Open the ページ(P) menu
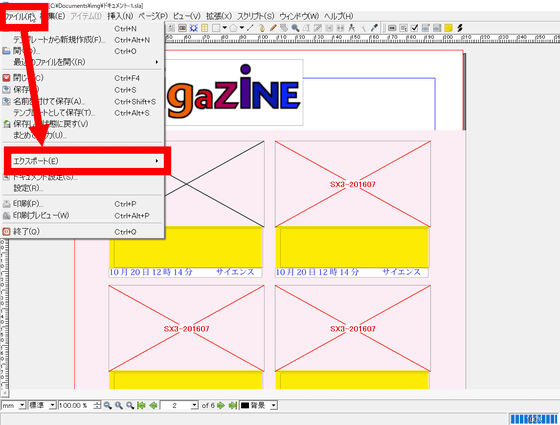Screen dimensions: 560x425 coord(153,16)
